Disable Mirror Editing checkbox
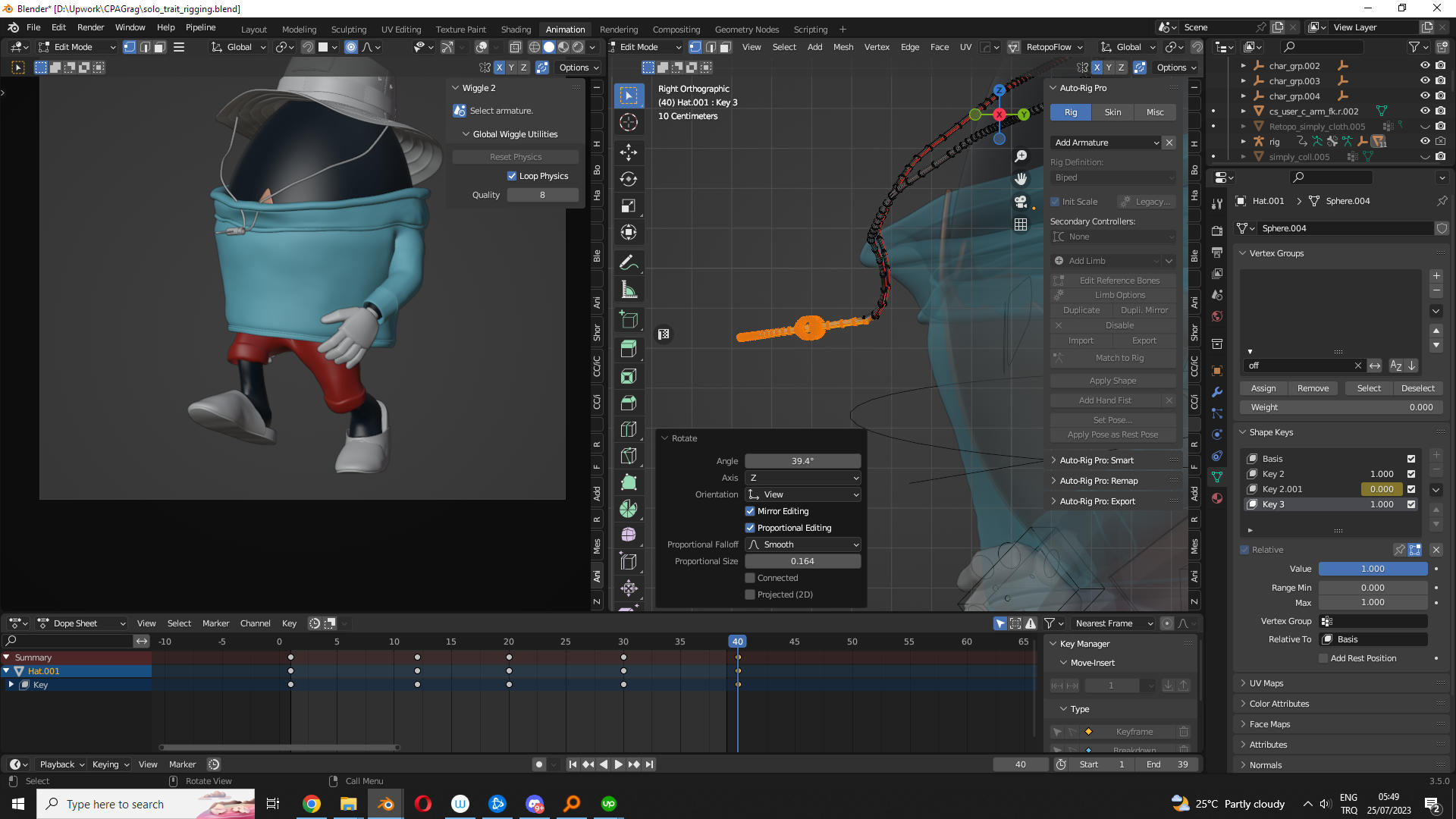The image size is (1456, 819). point(750,511)
